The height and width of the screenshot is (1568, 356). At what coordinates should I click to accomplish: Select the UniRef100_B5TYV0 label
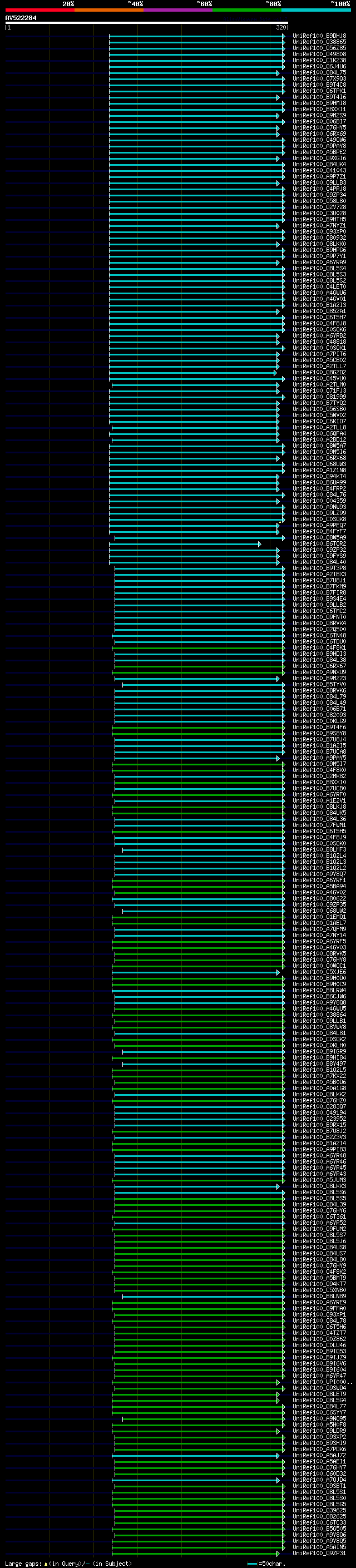click(319, 685)
